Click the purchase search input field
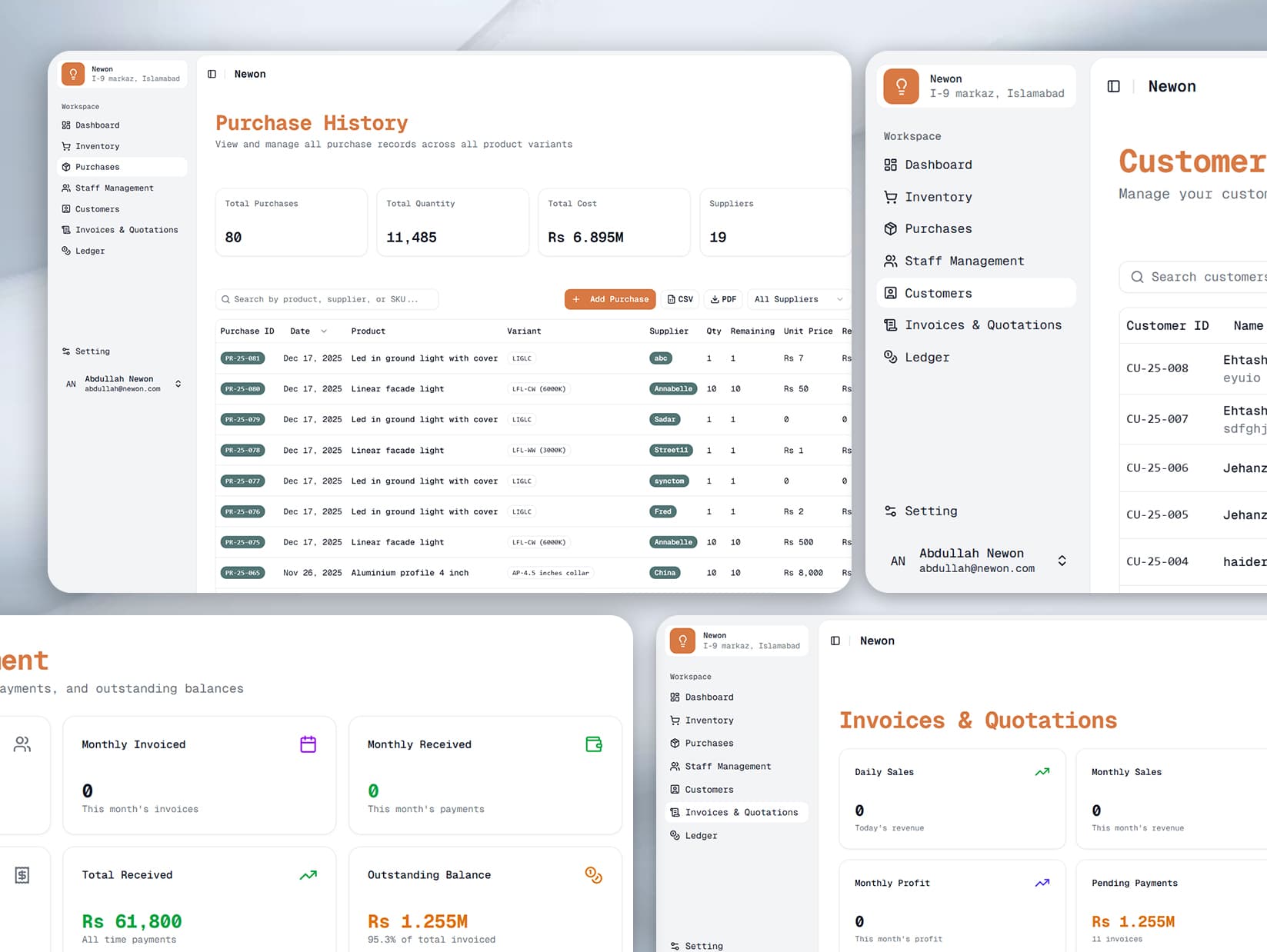 click(327, 299)
